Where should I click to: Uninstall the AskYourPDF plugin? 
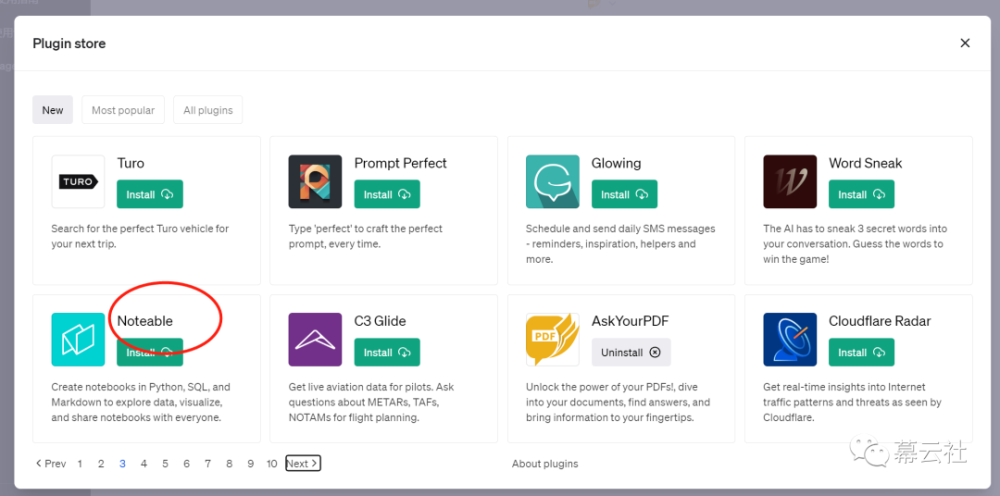[631, 352]
